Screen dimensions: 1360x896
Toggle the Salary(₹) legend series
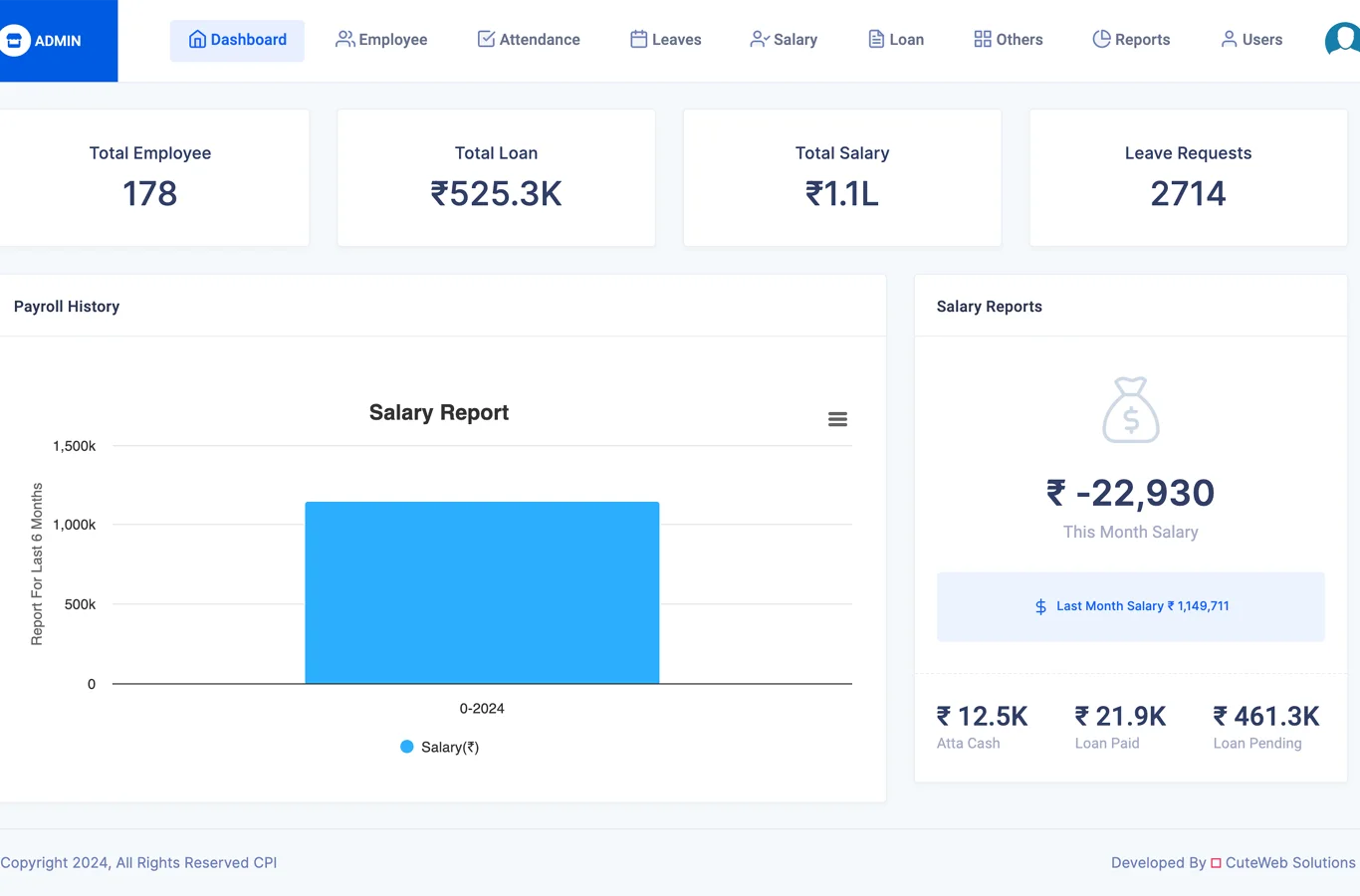(439, 747)
